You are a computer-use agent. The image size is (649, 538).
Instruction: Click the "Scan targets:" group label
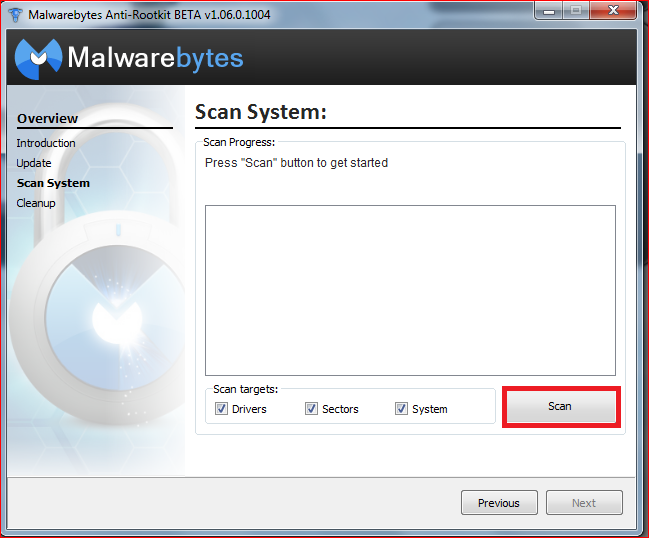(x=245, y=389)
